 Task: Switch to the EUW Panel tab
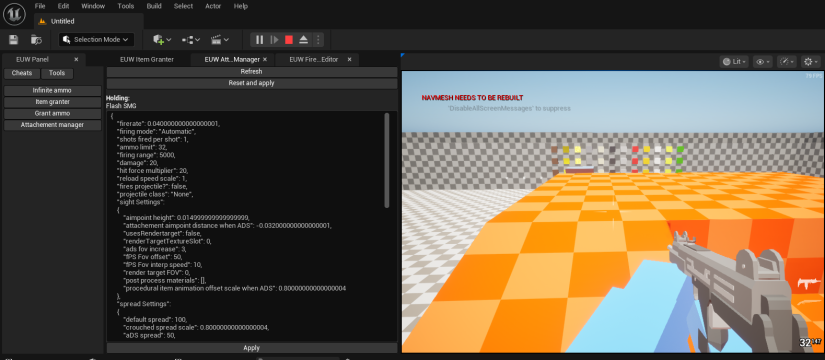33,59
